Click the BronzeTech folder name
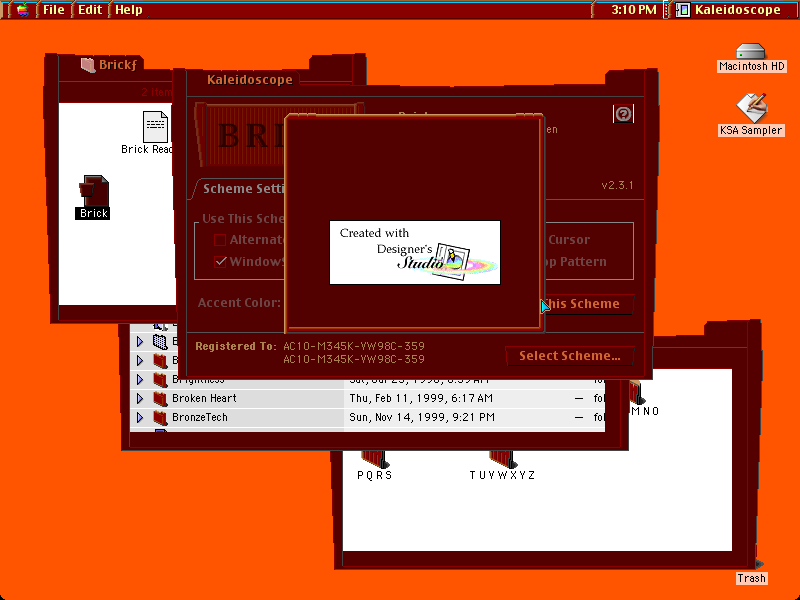This screenshot has height=600, width=800. 199,417
